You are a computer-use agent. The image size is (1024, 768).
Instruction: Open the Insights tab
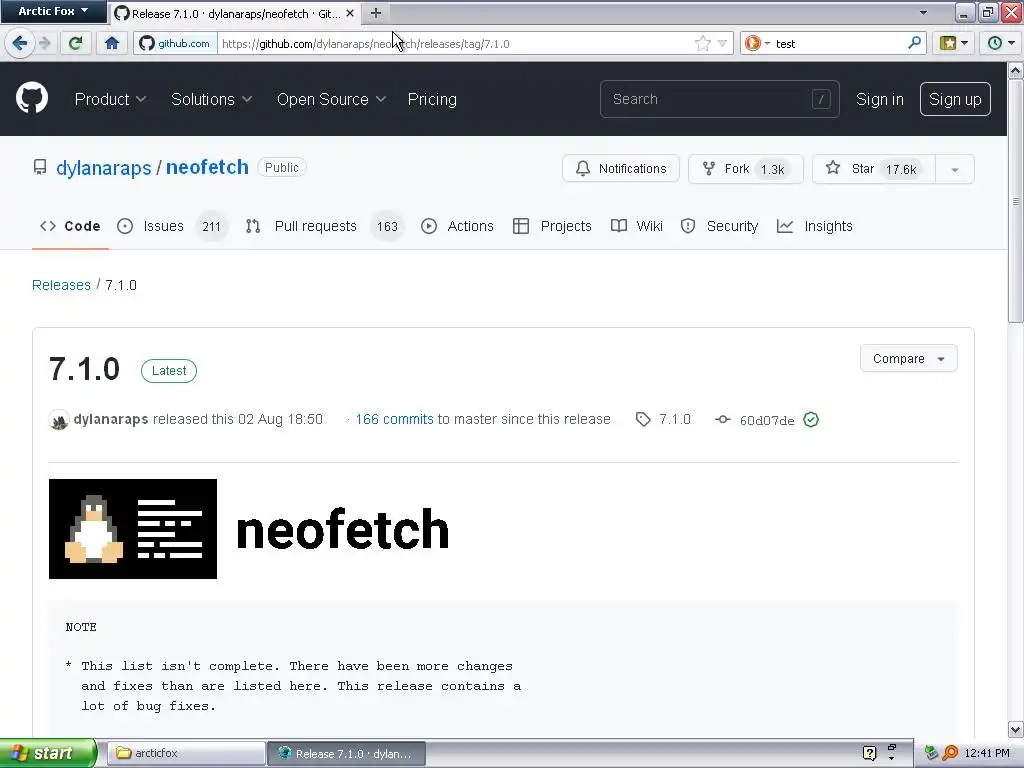tap(815, 226)
